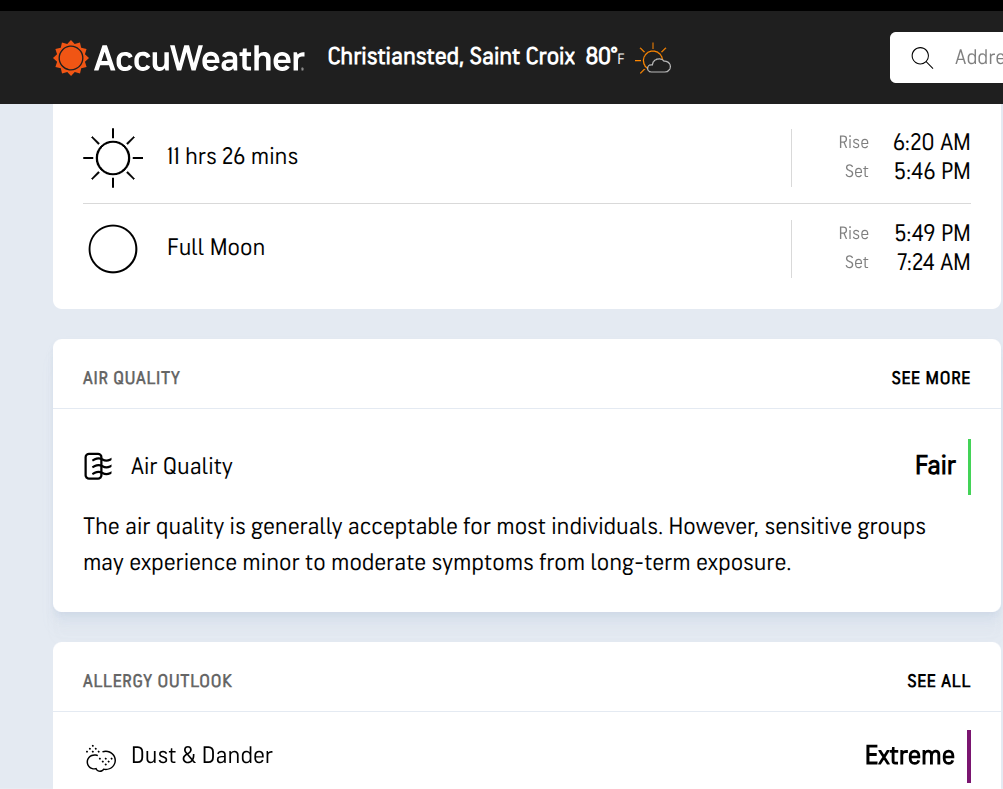Click the AccuWeather wordmark text
This screenshot has width=1003, height=789.
[198, 58]
